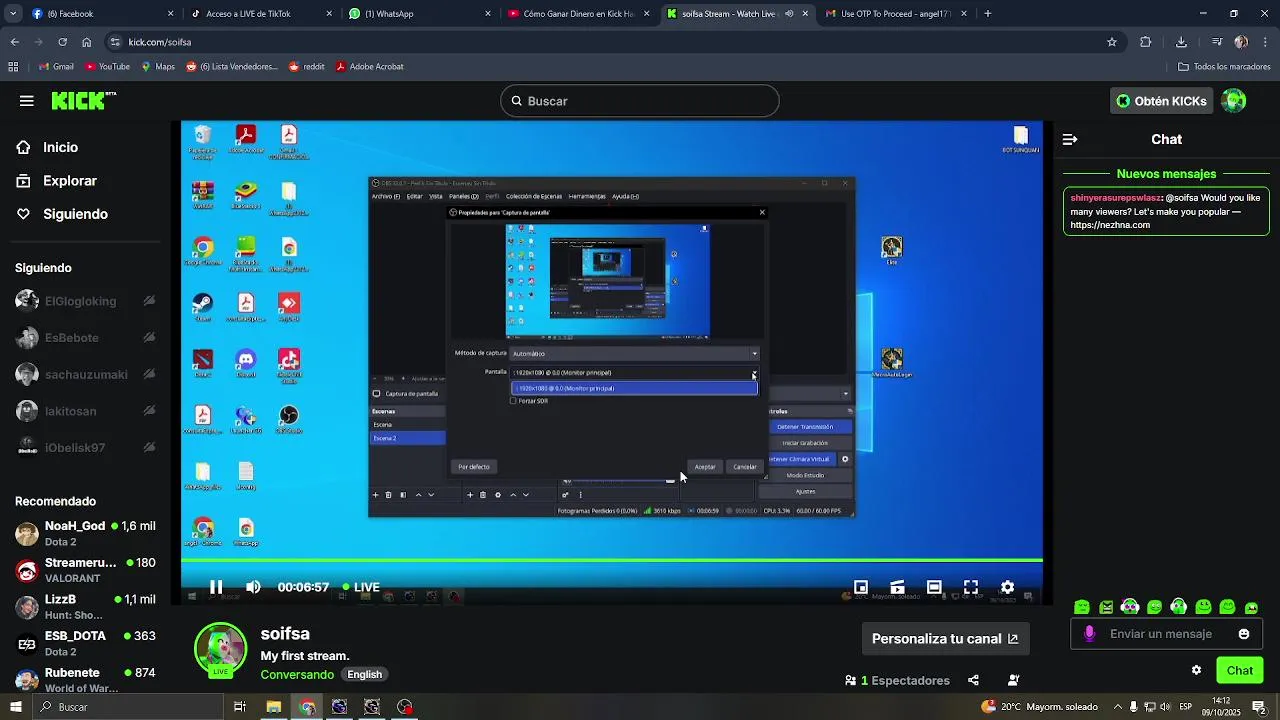Click the English language tag
Viewport: 1280px width, 720px height.
point(365,675)
